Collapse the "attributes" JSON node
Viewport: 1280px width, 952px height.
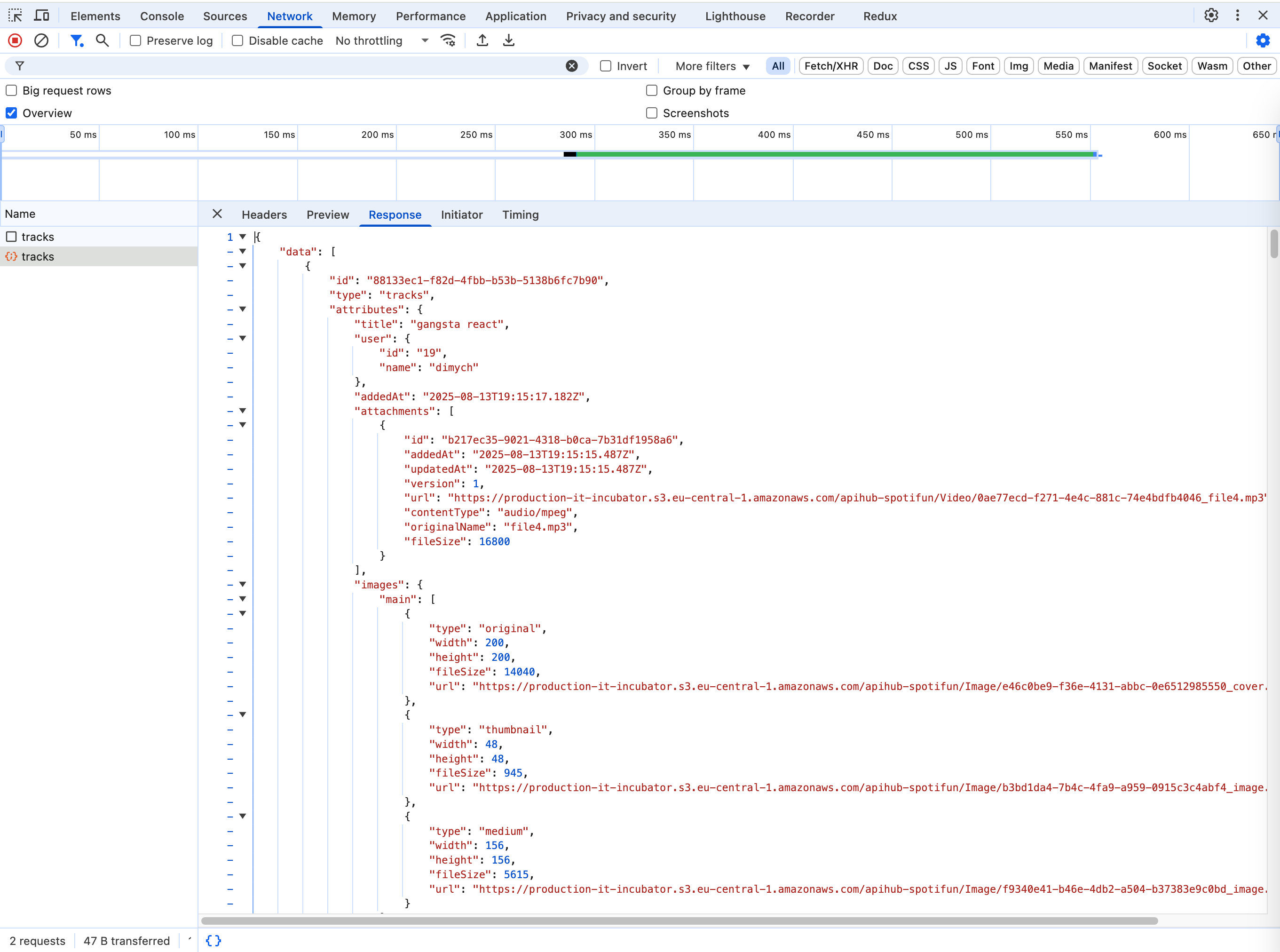click(243, 309)
